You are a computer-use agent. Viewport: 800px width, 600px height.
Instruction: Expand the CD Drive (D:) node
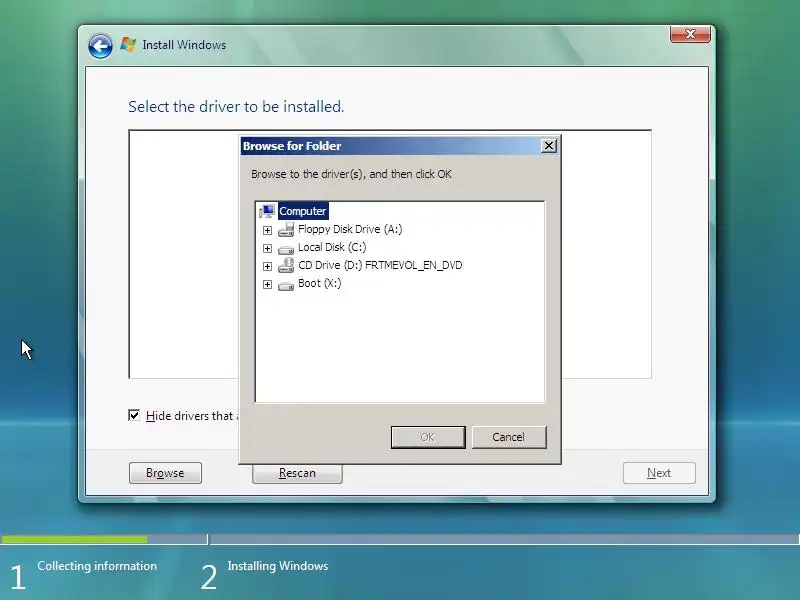pyautogui.click(x=267, y=266)
